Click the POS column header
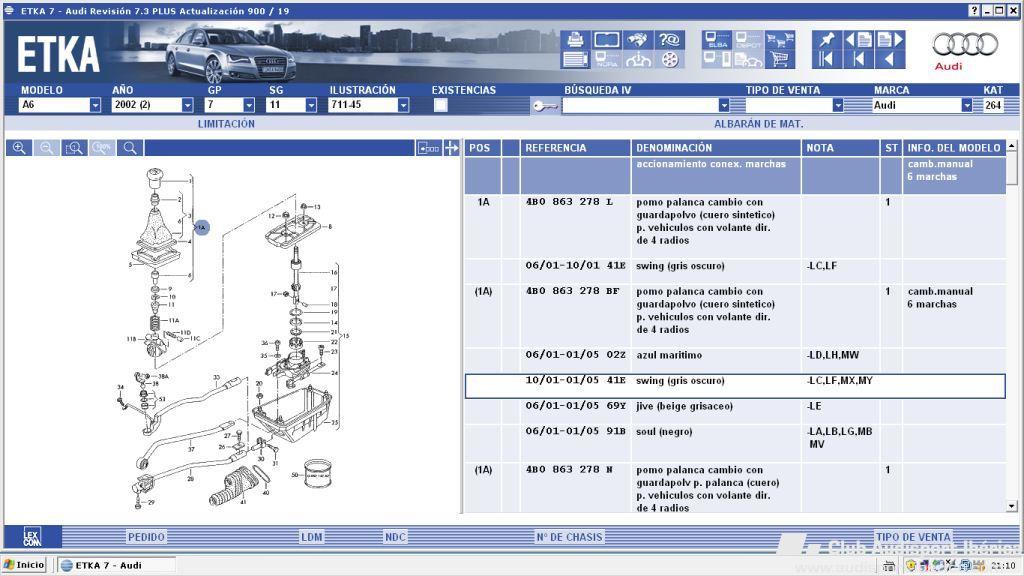 pos(482,148)
